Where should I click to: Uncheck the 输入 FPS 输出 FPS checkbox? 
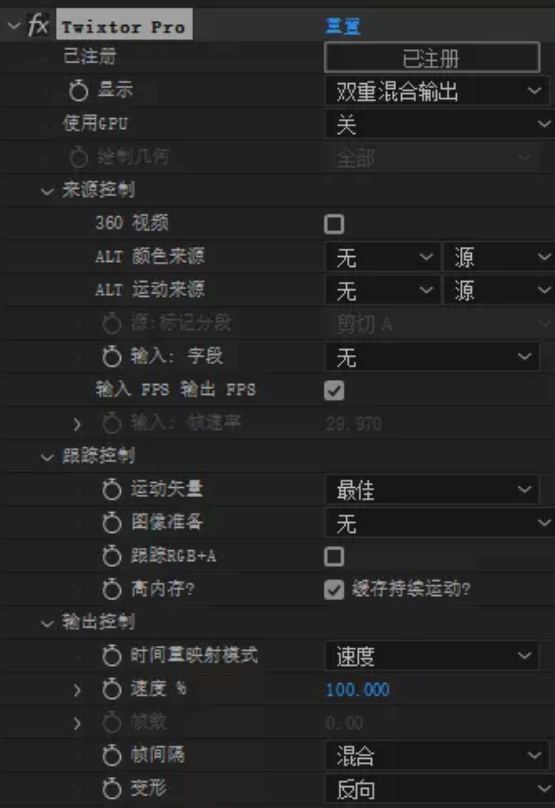click(334, 390)
